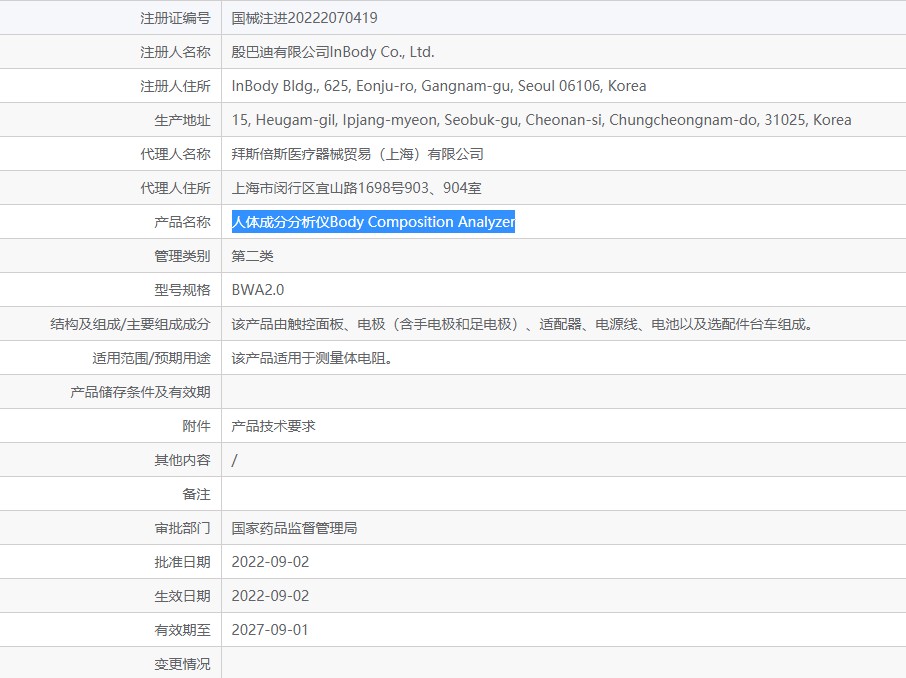Click the management category value 第二类
Image resolution: width=906 pixels, height=678 pixels.
point(252,256)
